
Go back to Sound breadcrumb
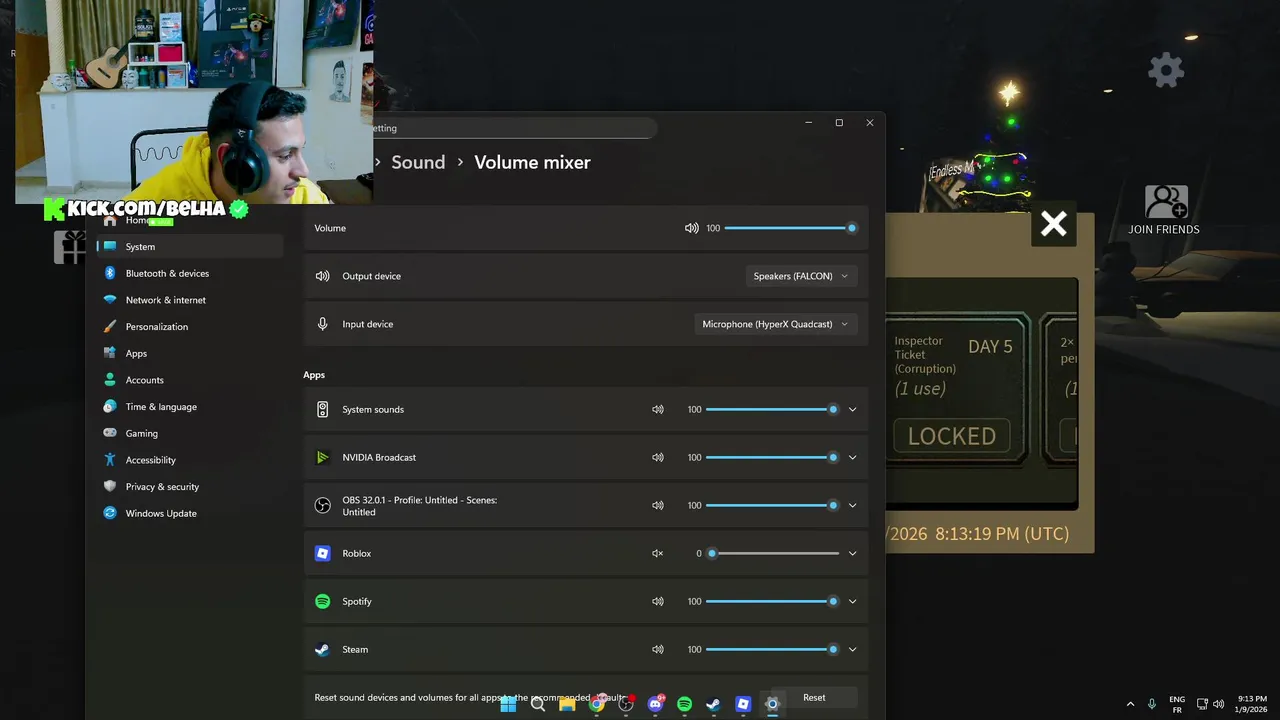(x=418, y=162)
